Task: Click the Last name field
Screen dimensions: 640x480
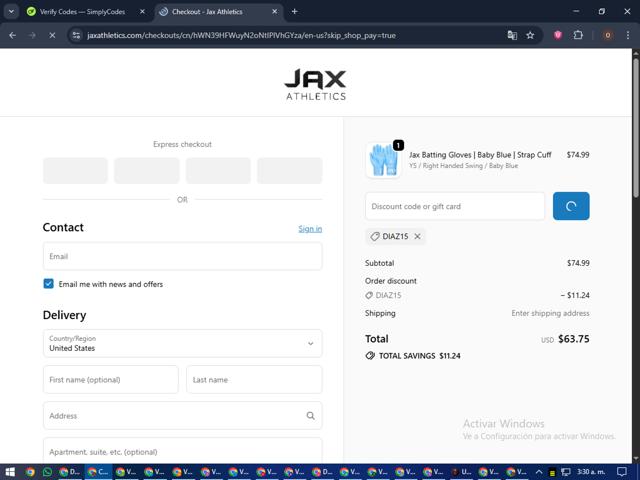Action: [254, 380]
